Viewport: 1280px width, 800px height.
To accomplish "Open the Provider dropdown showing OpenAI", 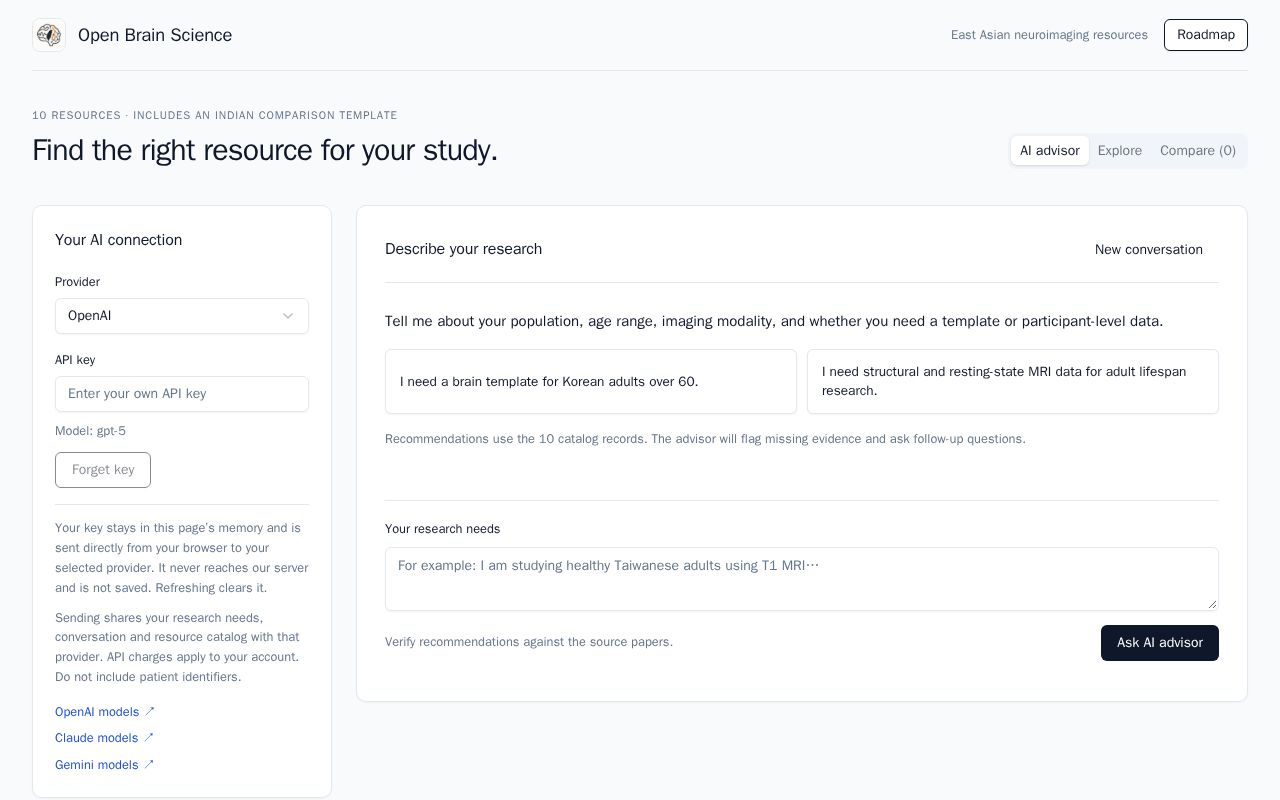I will [x=182, y=316].
